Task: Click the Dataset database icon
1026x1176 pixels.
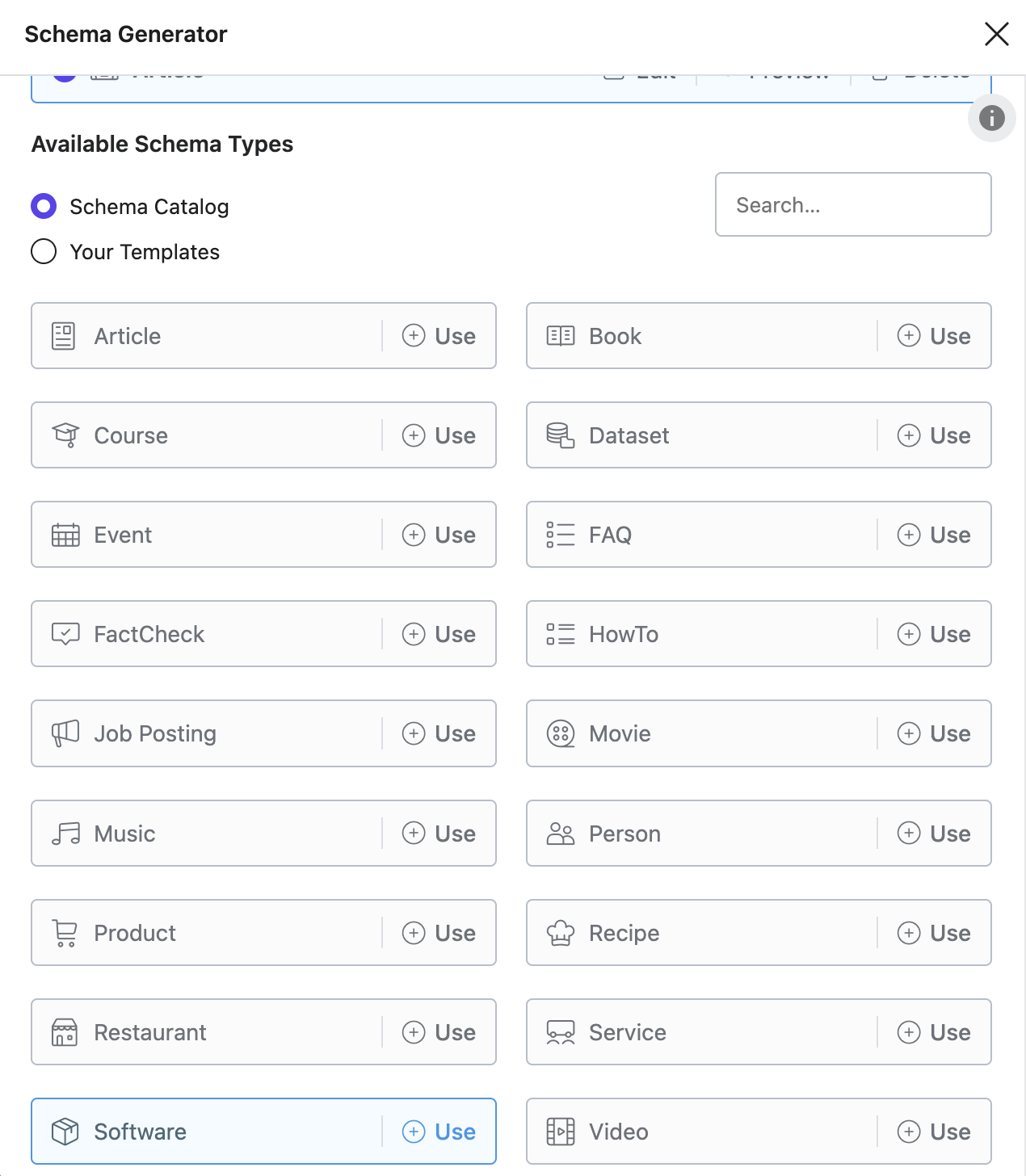Action: 560,435
